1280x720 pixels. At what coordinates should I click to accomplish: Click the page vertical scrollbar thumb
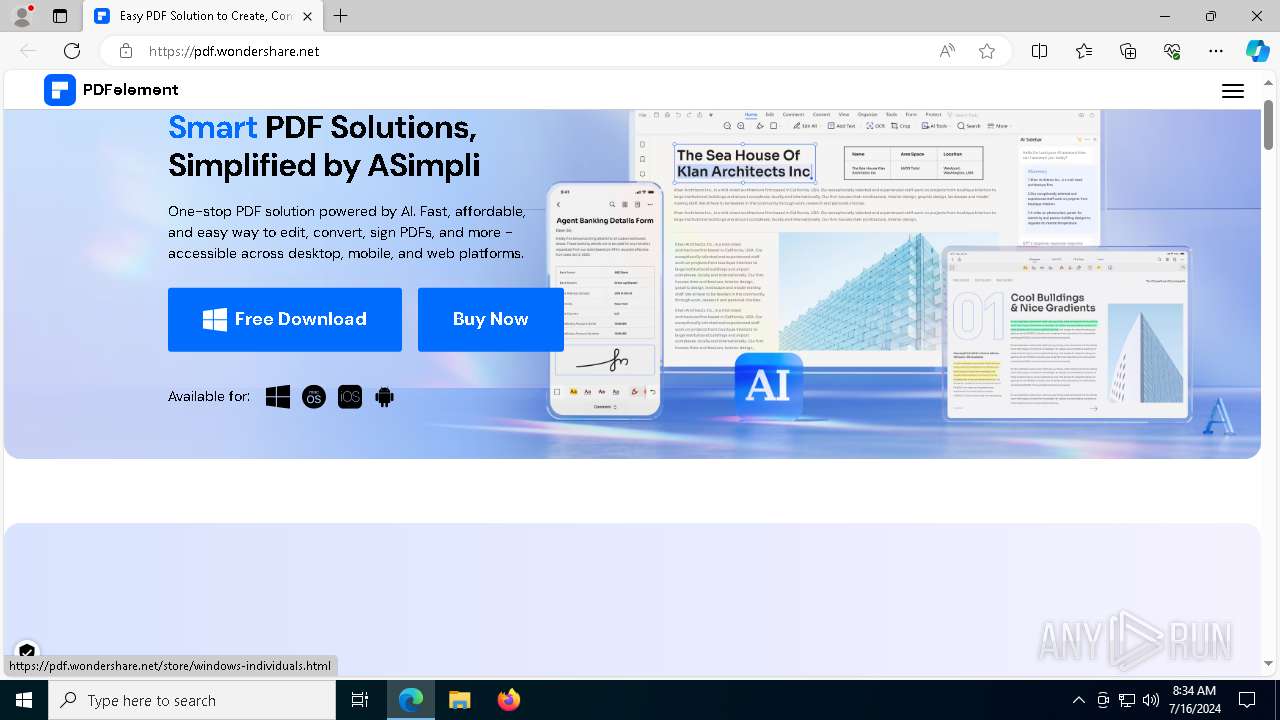[1268, 125]
